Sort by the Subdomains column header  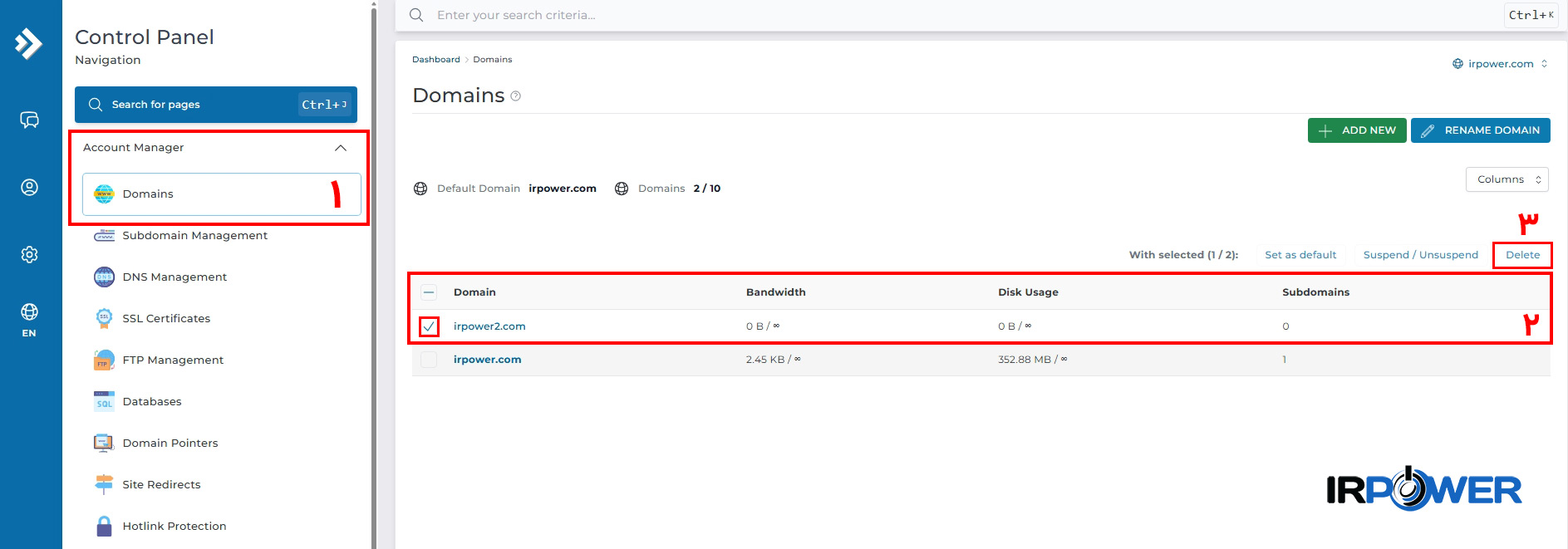pyautogui.click(x=1315, y=292)
